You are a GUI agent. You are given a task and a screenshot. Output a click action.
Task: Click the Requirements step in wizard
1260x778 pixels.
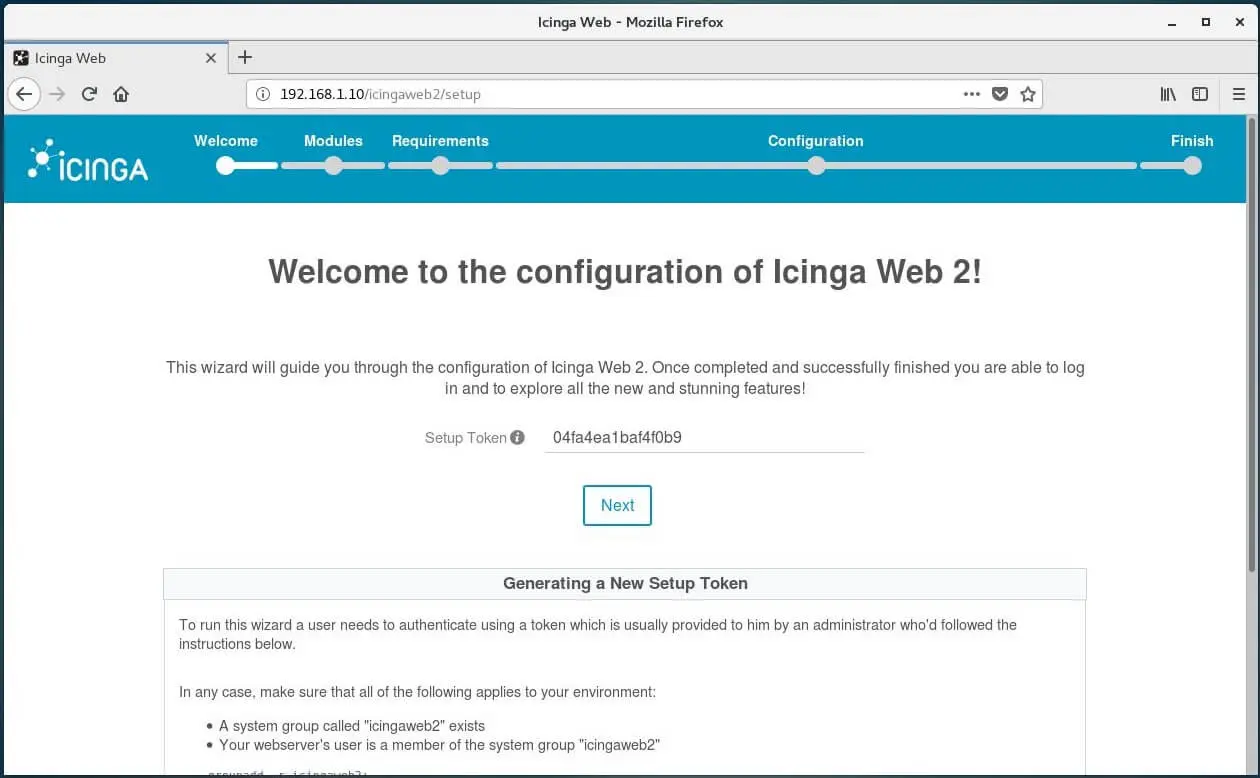(x=440, y=141)
